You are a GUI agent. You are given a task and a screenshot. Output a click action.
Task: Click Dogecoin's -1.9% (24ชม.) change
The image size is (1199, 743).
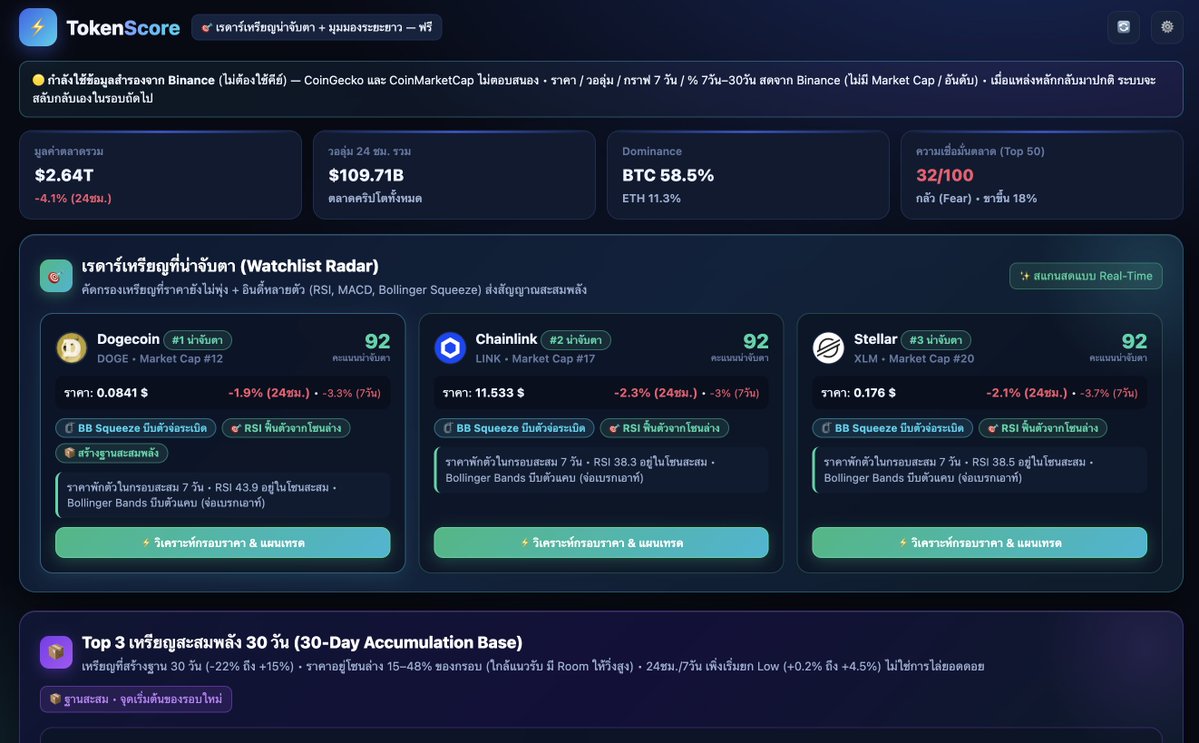[x=269, y=393]
